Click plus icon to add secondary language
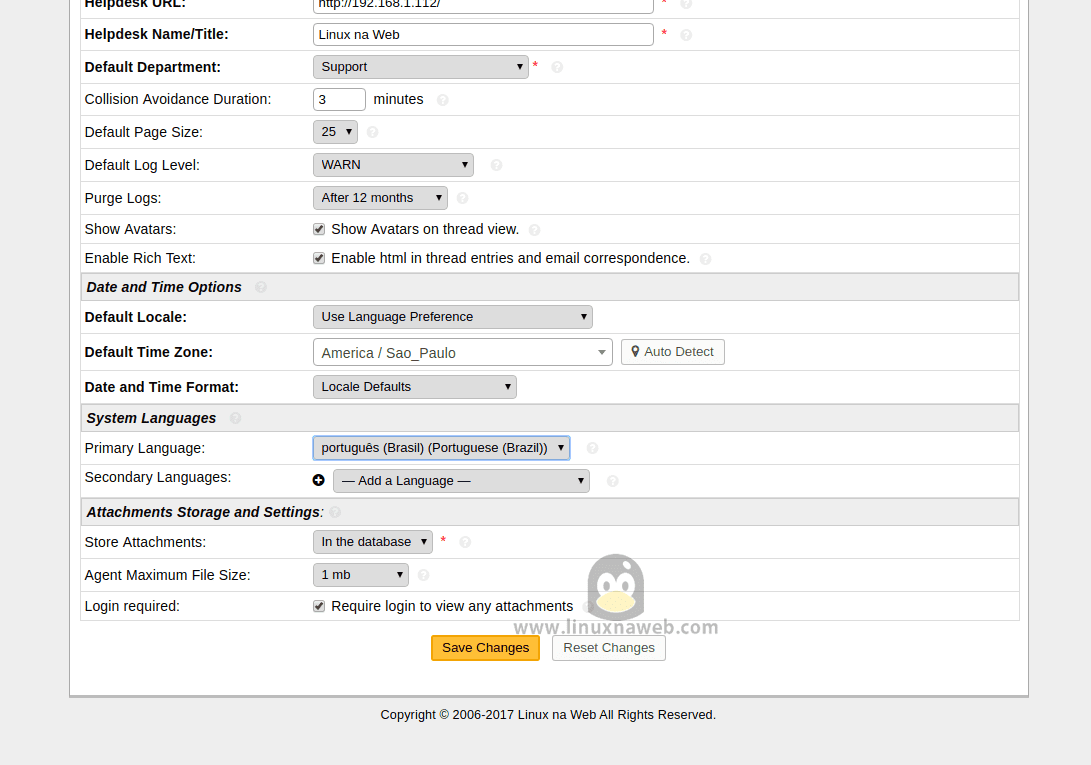 click(x=319, y=480)
